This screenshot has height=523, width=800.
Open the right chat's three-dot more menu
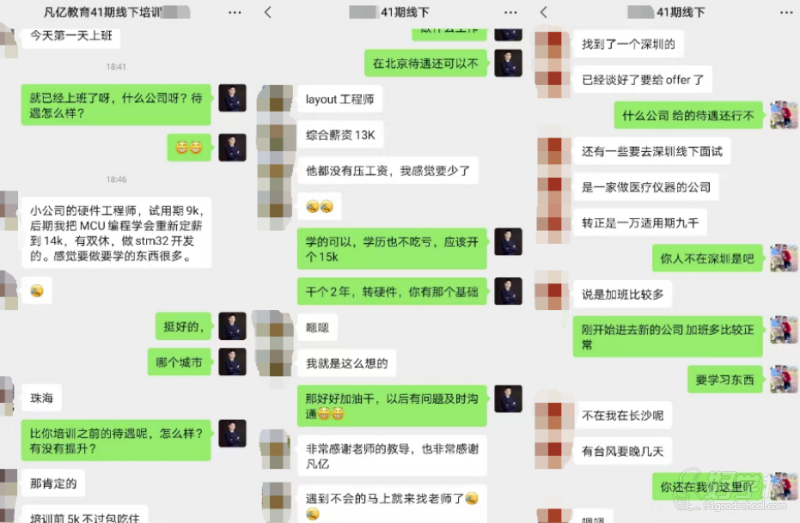coord(786,12)
